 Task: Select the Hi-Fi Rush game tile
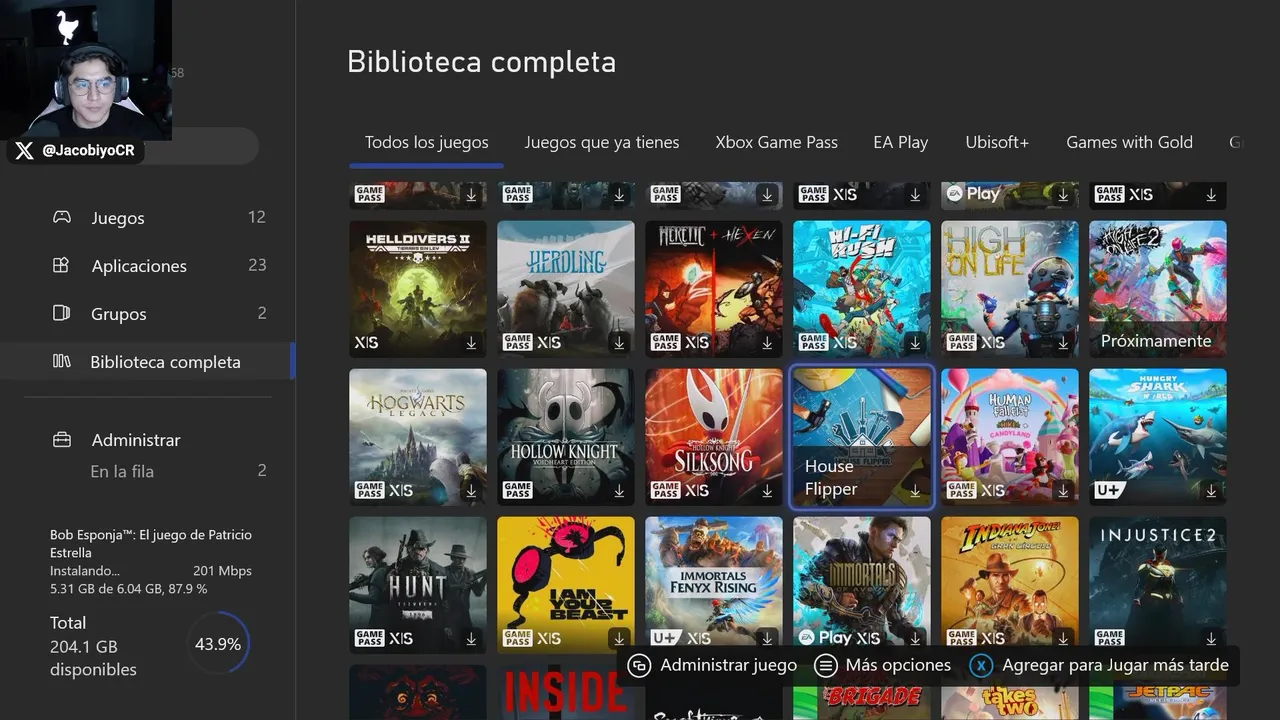(x=862, y=289)
